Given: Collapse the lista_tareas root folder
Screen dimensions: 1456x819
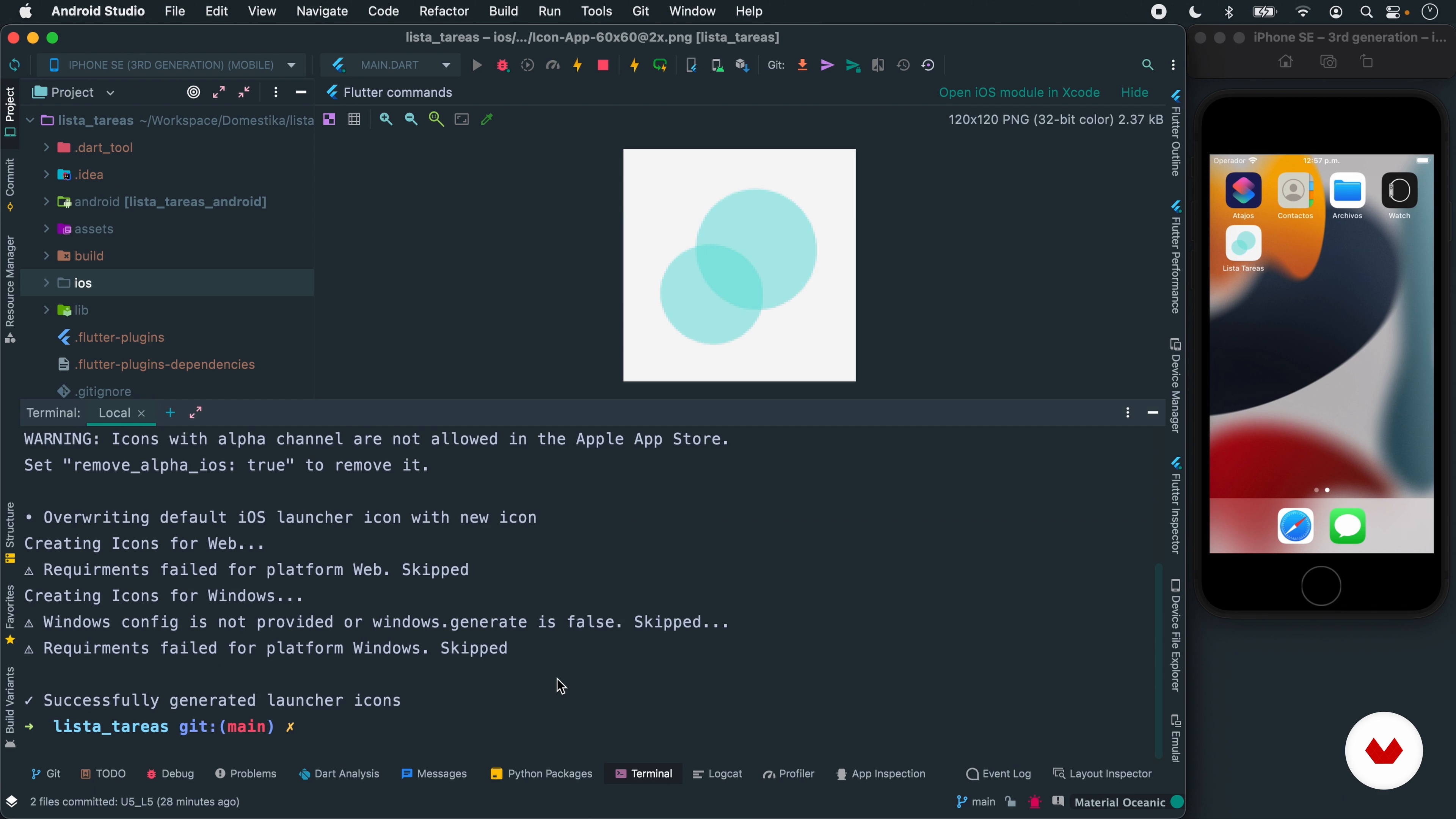Looking at the screenshot, I should (x=30, y=121).
